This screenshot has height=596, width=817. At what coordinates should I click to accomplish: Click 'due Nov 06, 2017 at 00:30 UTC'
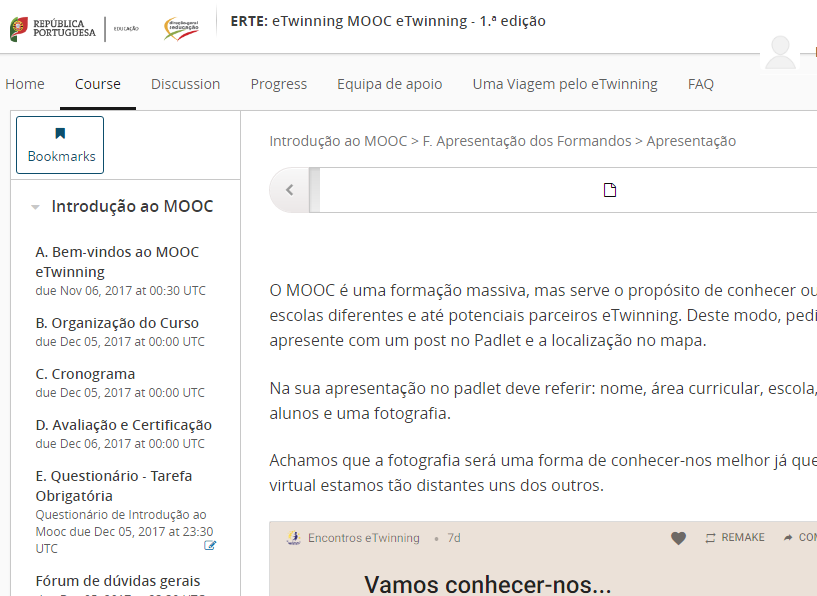pos(120,291)
